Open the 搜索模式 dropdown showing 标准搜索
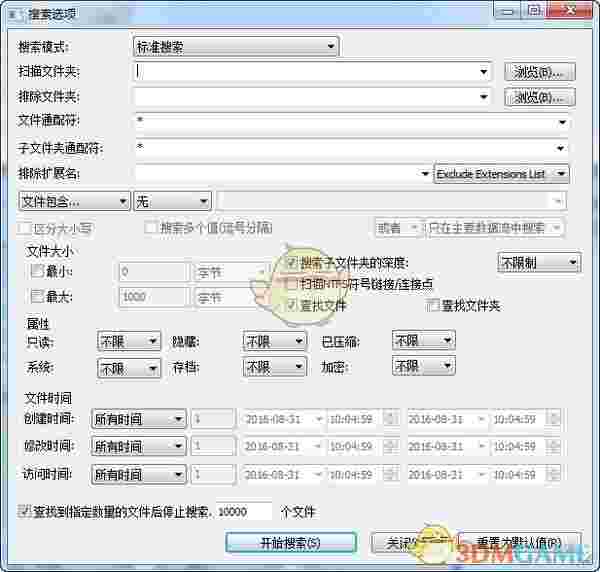 236,47
